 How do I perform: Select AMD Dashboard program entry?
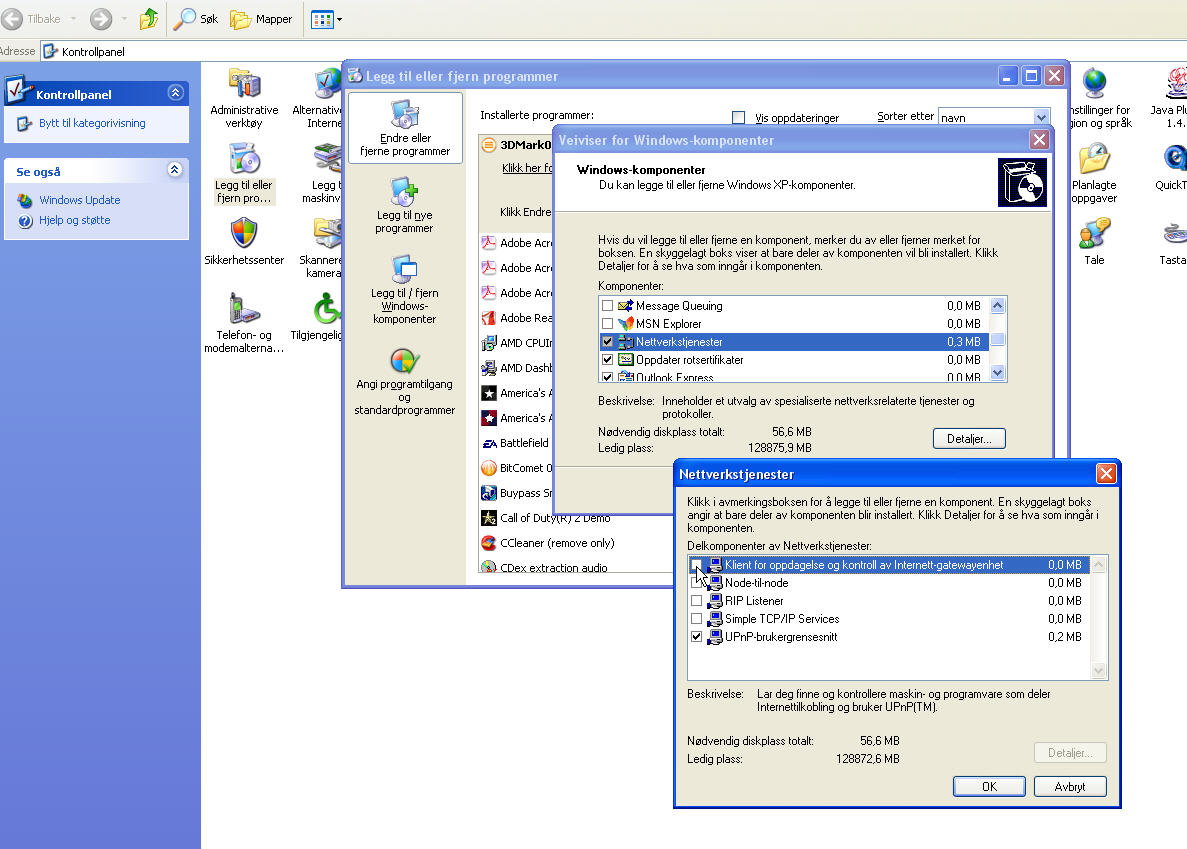[517, 368]
